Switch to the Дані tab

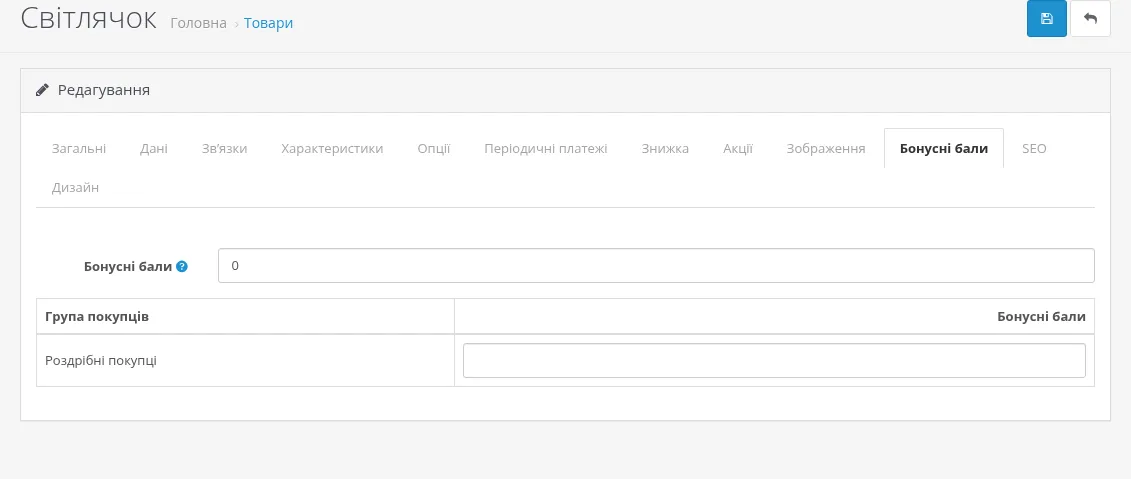pyautogui.click(x=154, y=149)
